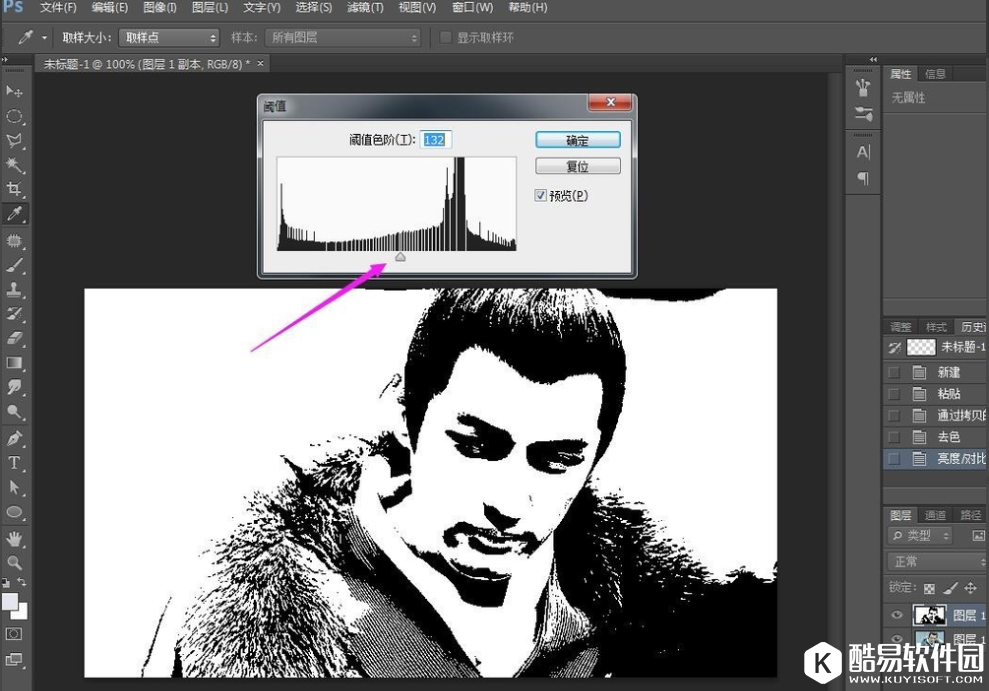This screenshot has height=691, width=989.
Task: Click the 复位 reset button
Action: pos(578,166)
